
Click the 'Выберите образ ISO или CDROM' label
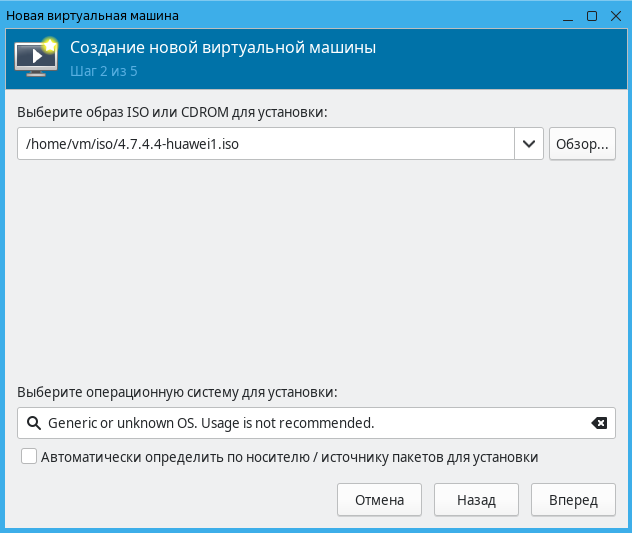[x=172, y=111]
